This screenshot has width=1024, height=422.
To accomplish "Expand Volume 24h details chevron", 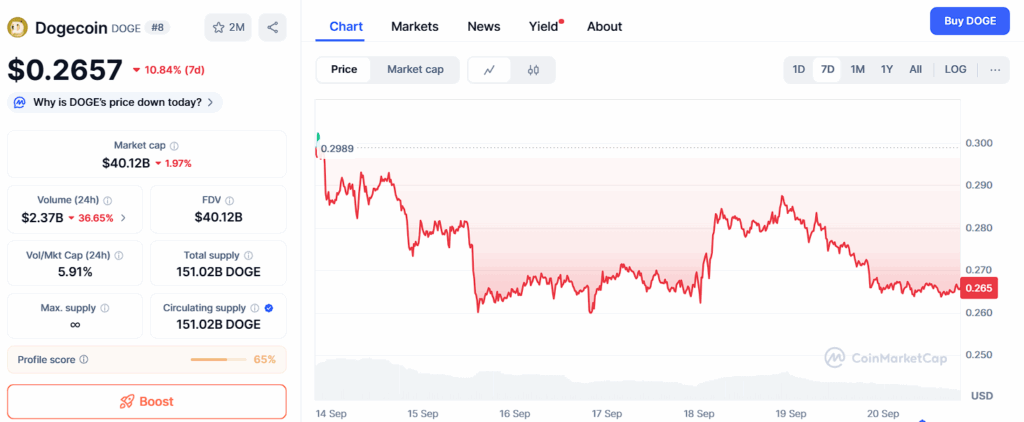I will [124, 217].
